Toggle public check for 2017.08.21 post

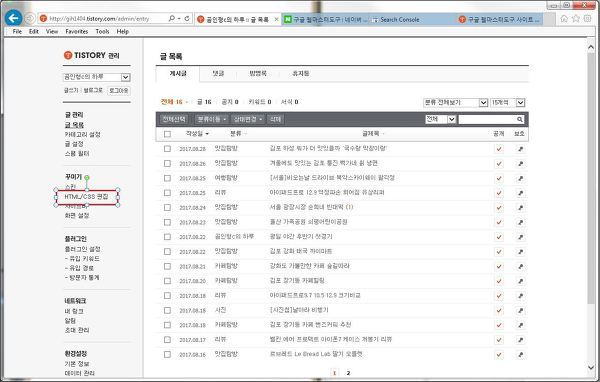pos(499,266)
